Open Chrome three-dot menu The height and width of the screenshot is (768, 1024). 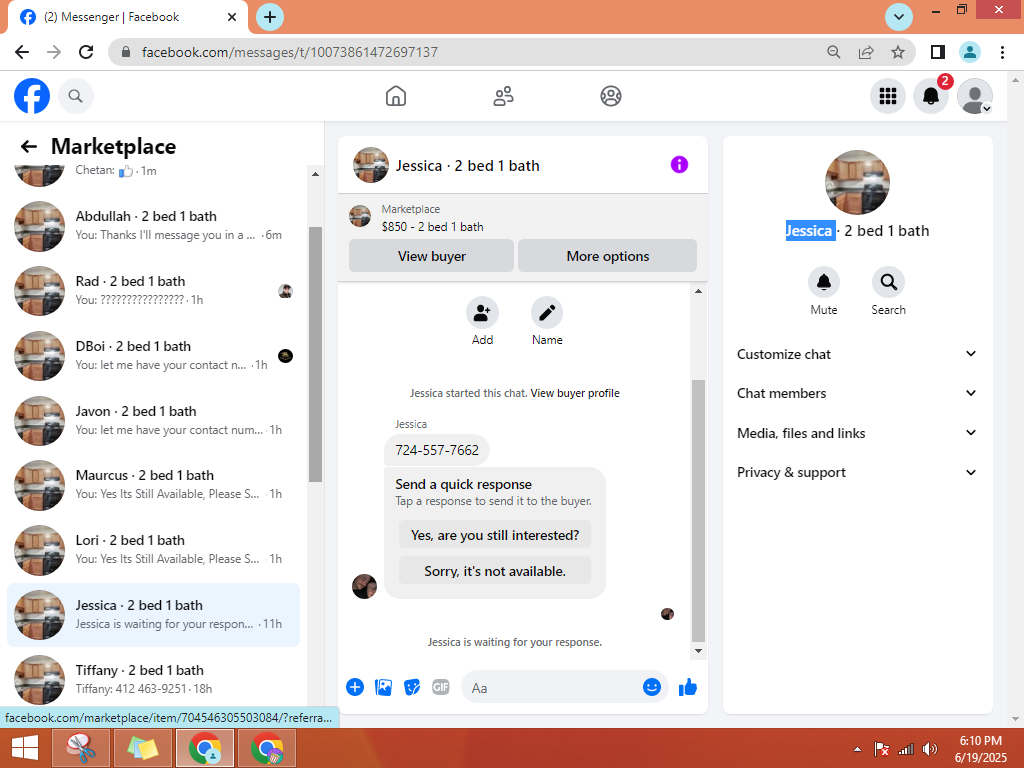pyautogui.click(x=1002, y=52)
